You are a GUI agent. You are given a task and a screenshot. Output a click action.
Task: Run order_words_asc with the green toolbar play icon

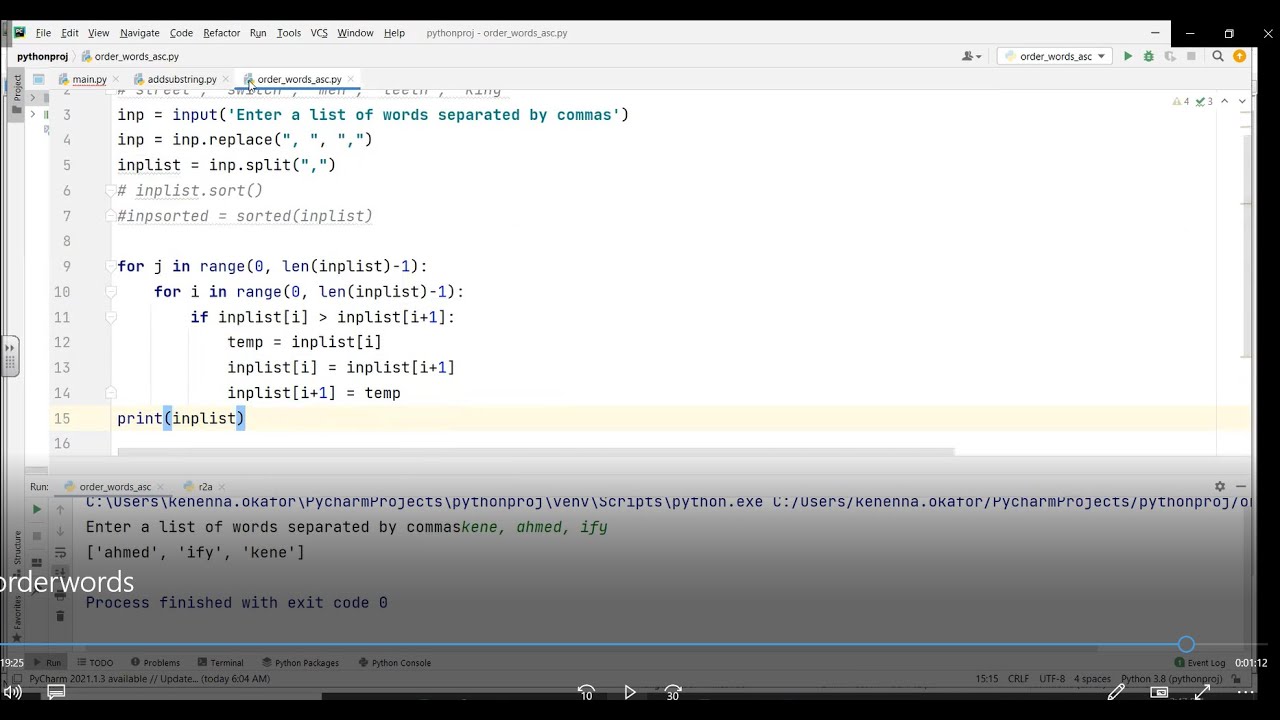tap(1128, 57)
